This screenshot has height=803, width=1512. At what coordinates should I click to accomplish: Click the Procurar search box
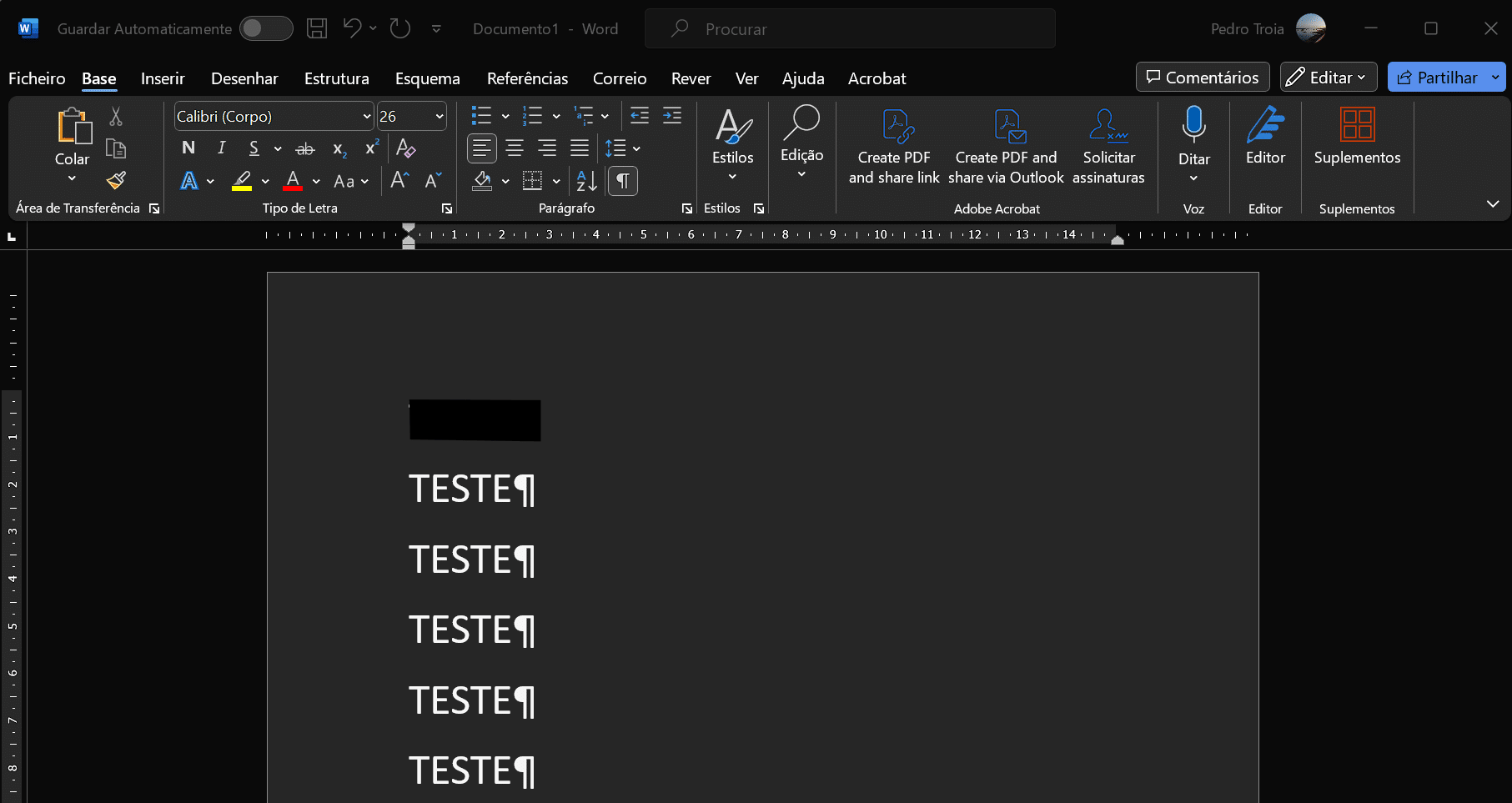click(x=851, y=29)
